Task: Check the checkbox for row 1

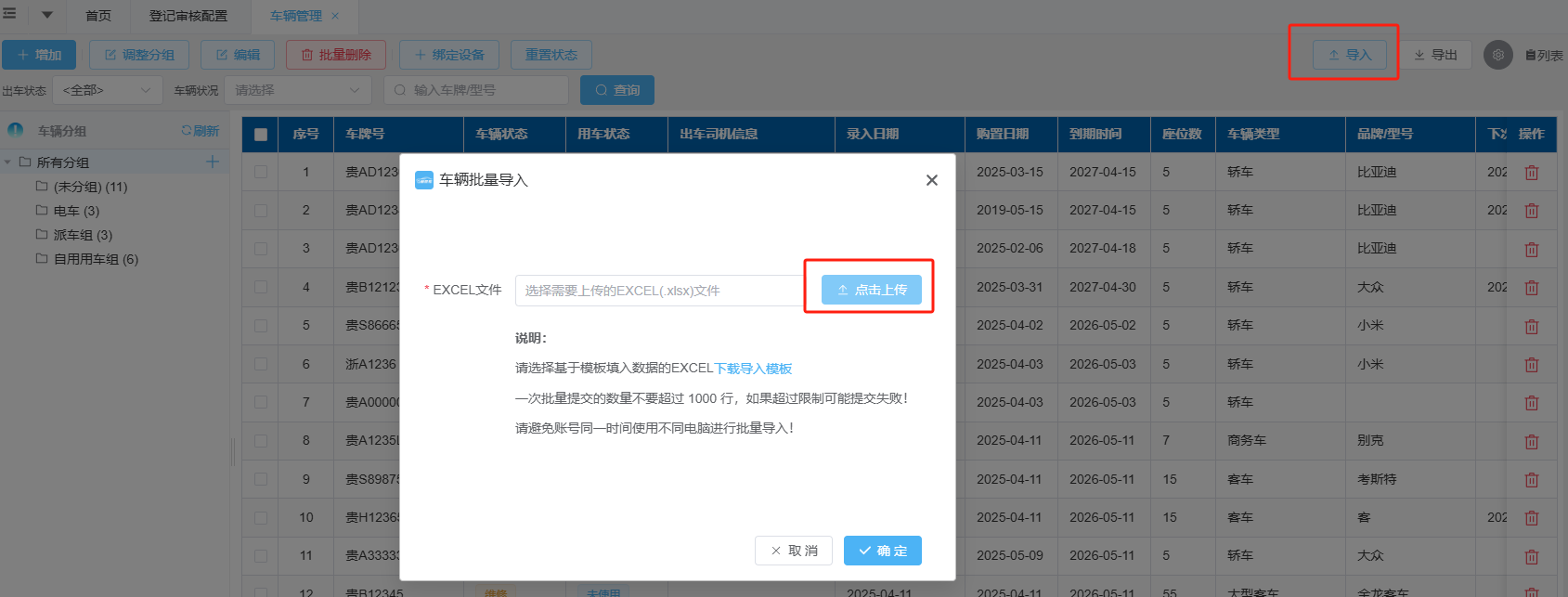Action: [x=261, y=173]
